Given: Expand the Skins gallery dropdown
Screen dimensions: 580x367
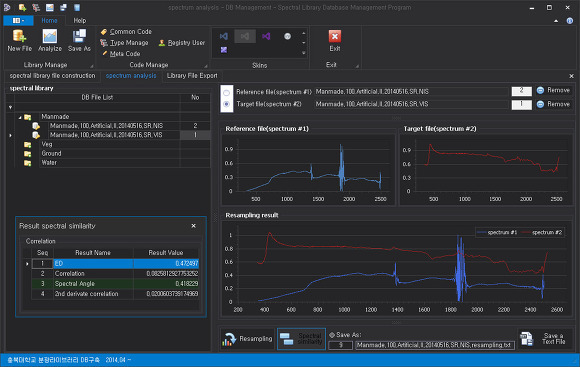Looking at the screenshot, I should pyautogui.click(x=304, y=53).
